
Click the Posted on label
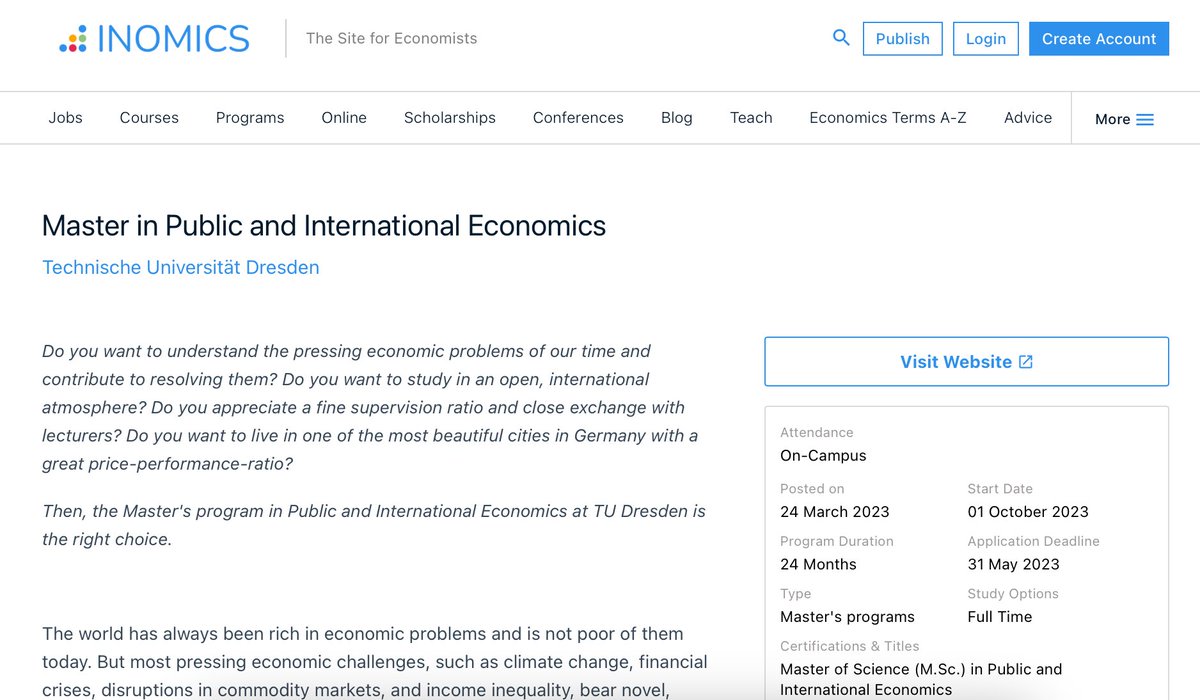812,489
